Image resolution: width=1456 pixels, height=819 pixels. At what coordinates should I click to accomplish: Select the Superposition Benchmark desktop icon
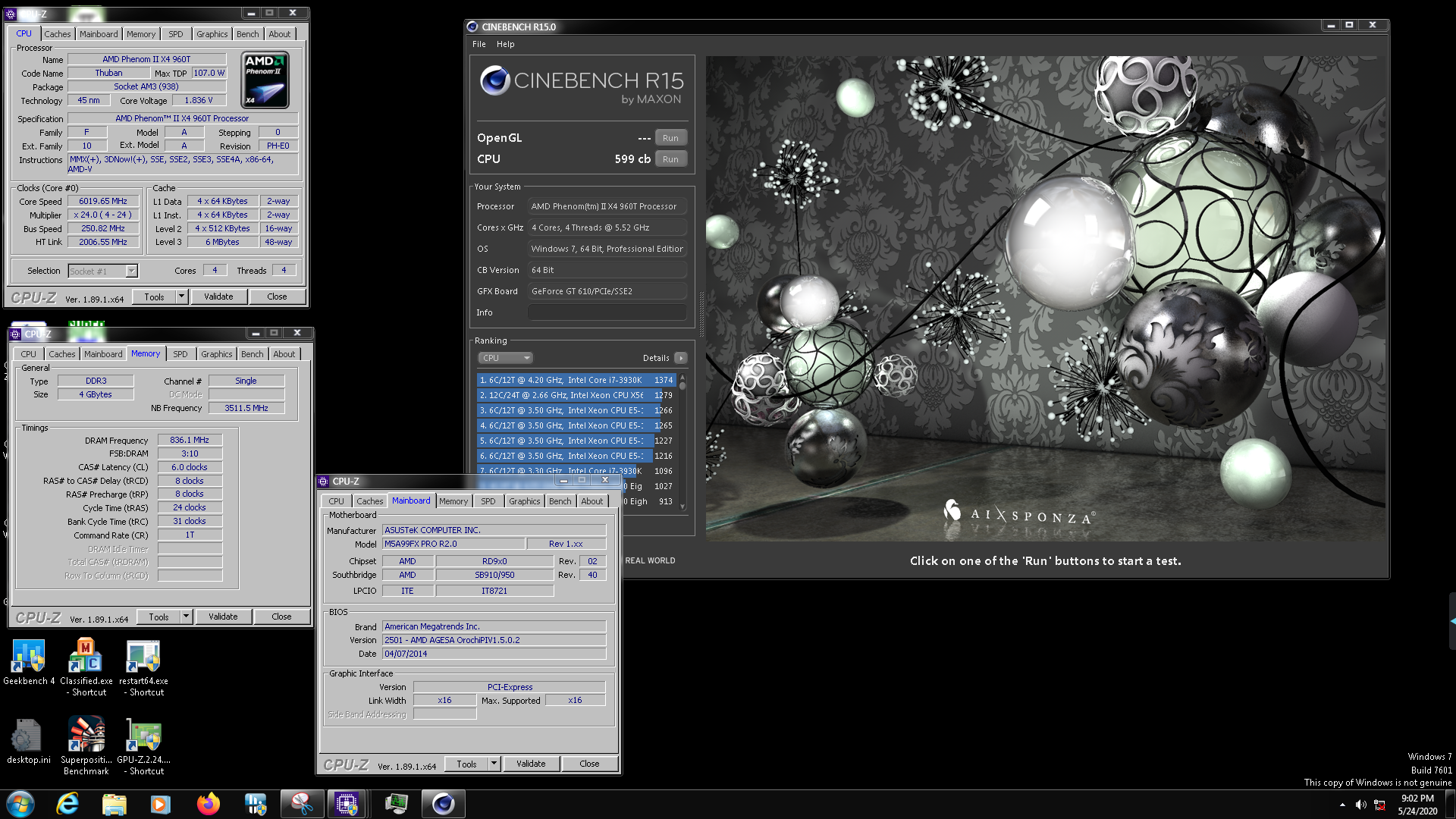86,746
